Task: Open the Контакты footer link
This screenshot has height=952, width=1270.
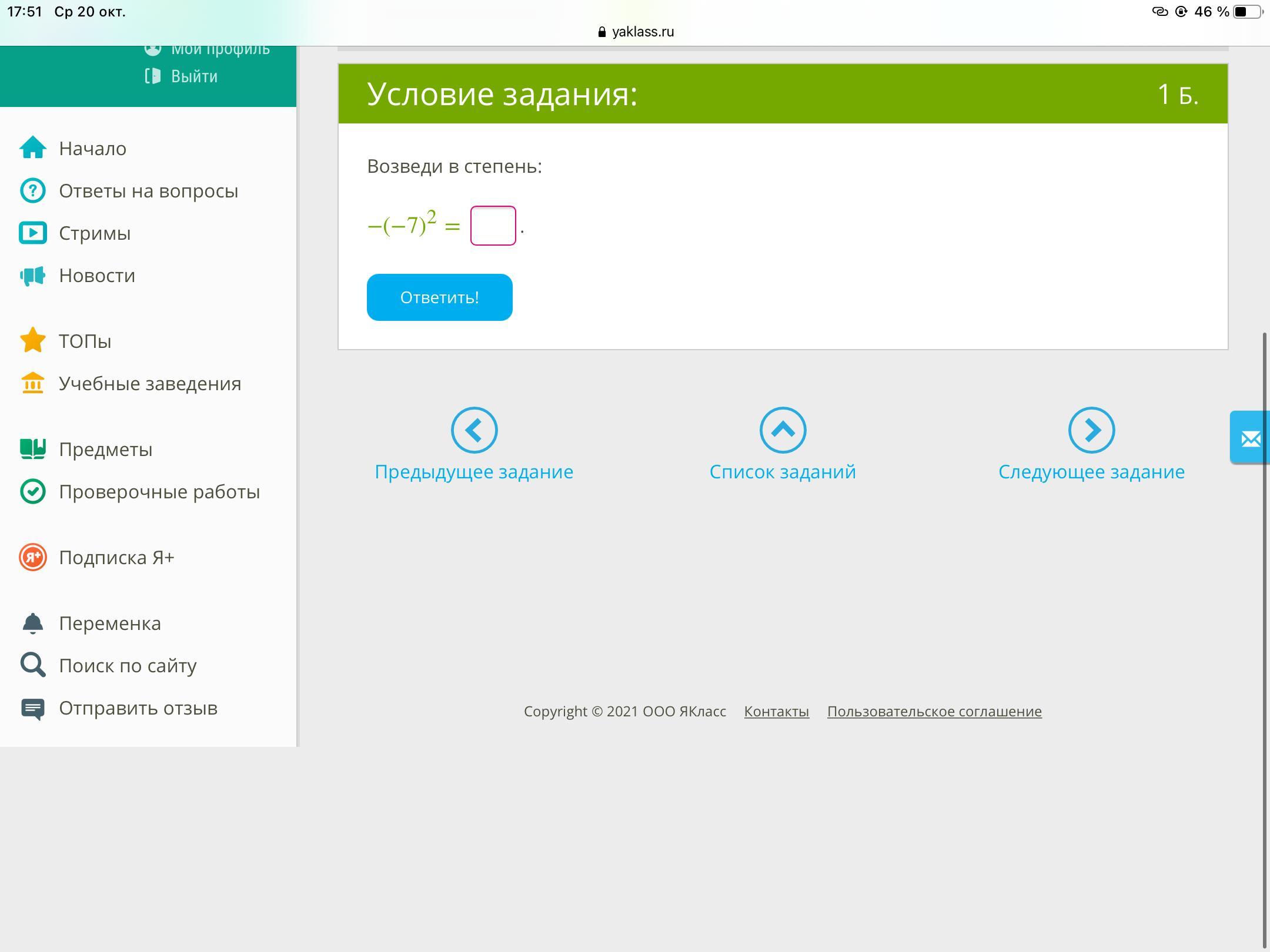Action: click(x=776, y=711)
